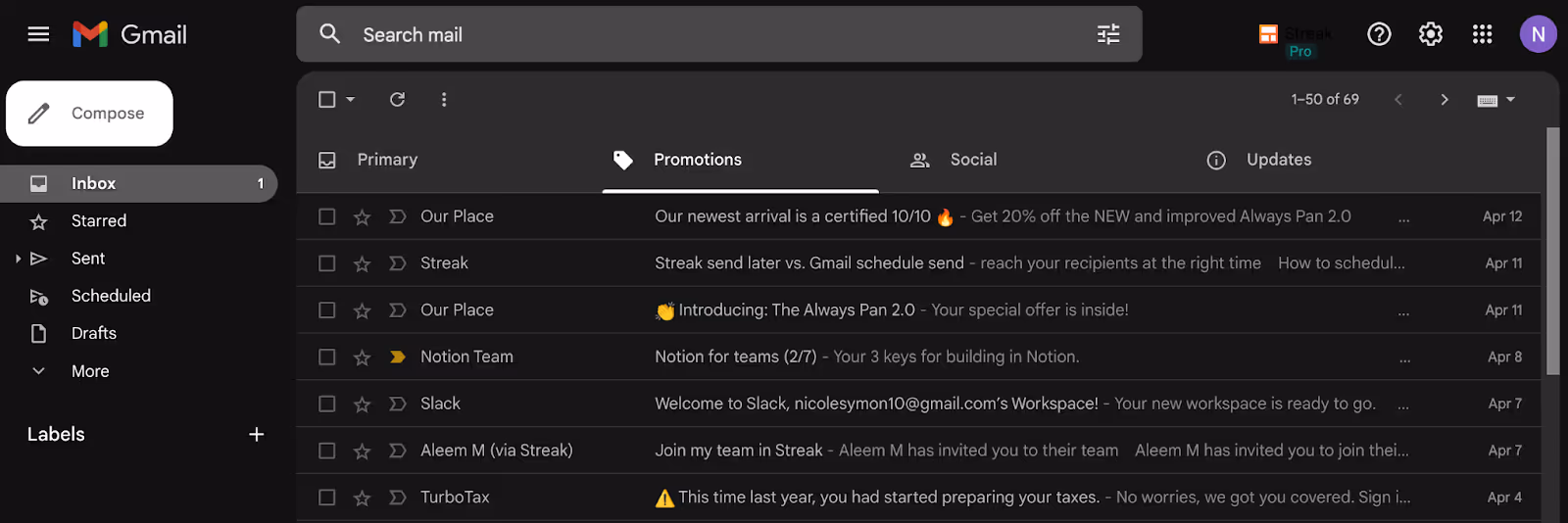Open the Support help icon
This screenshot has width=1568, height=523.
1379,34
